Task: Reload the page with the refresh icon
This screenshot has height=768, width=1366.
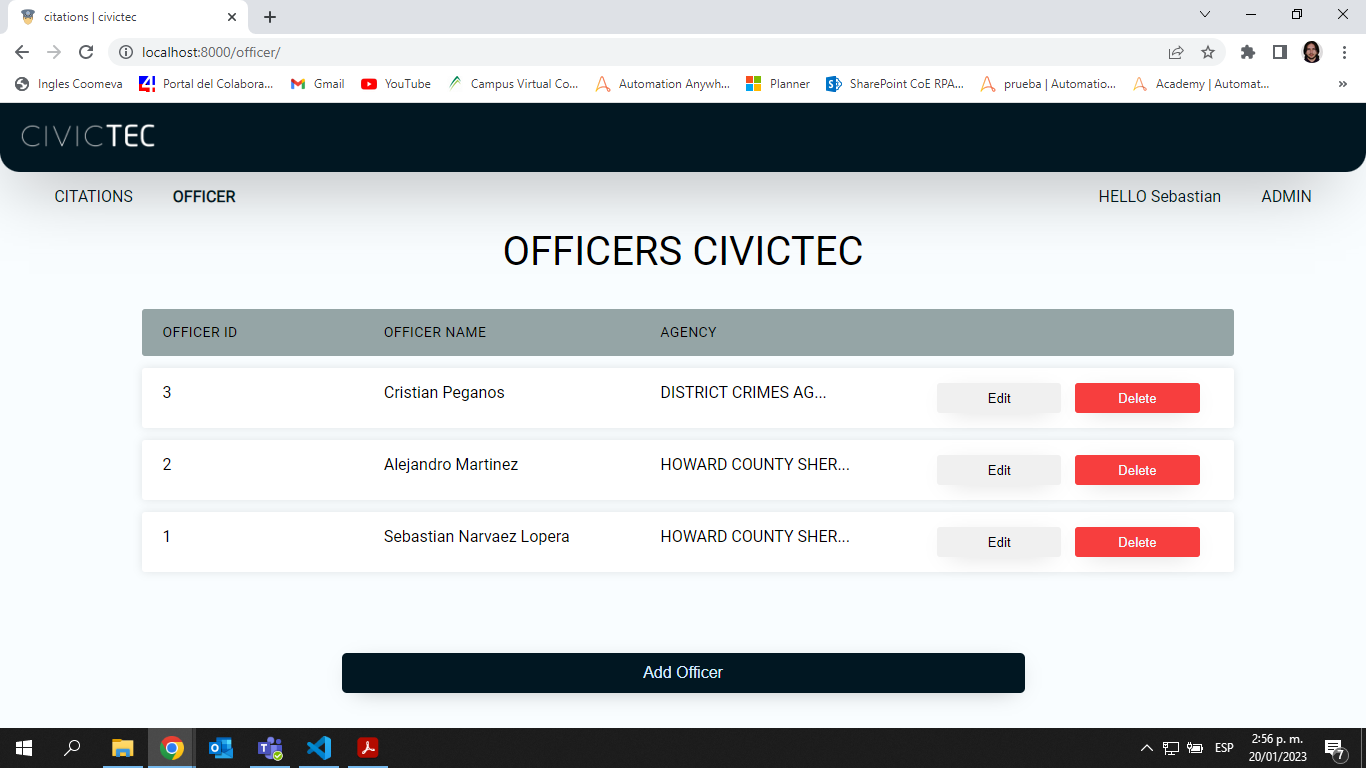Action: [x=86, y=52]
